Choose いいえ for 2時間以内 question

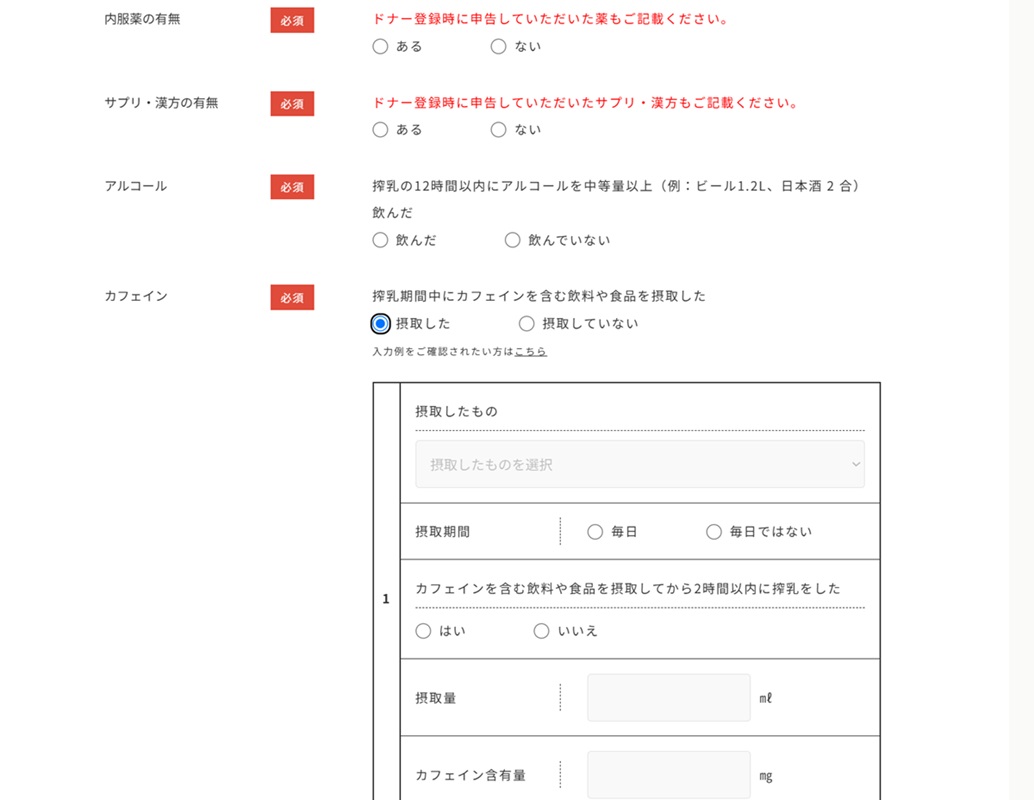pyautogui.click(x=541, y=631)
